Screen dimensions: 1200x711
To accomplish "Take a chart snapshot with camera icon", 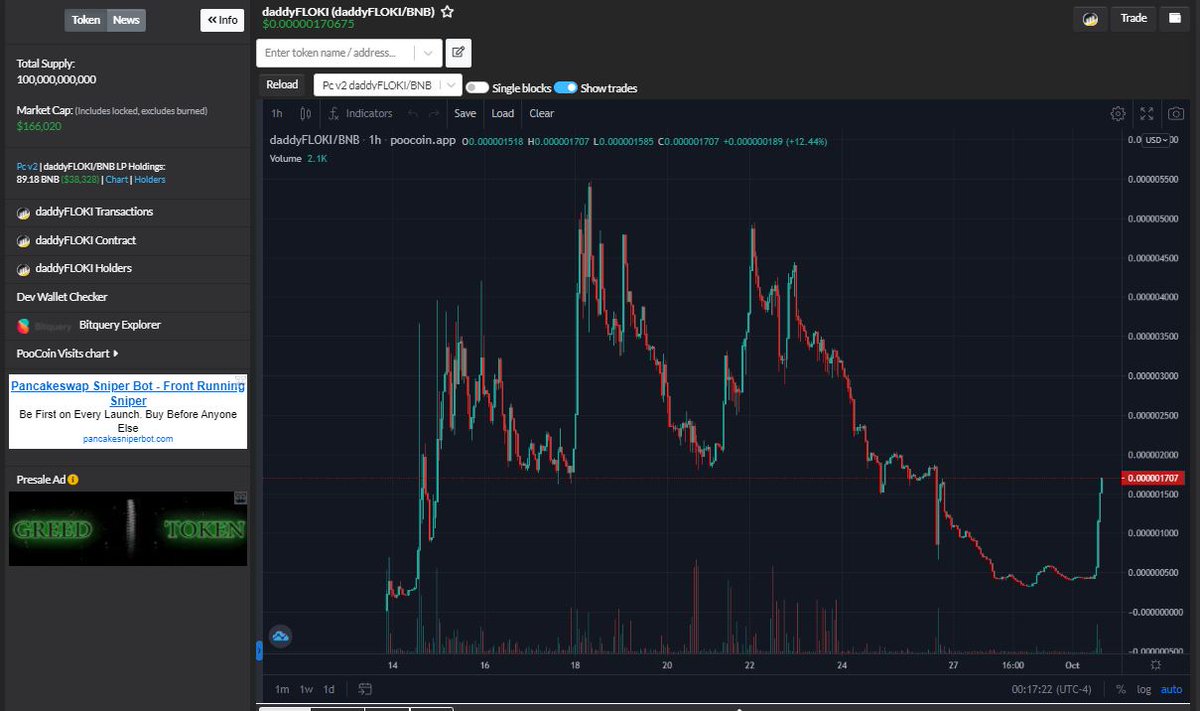I will [1177, 114].
